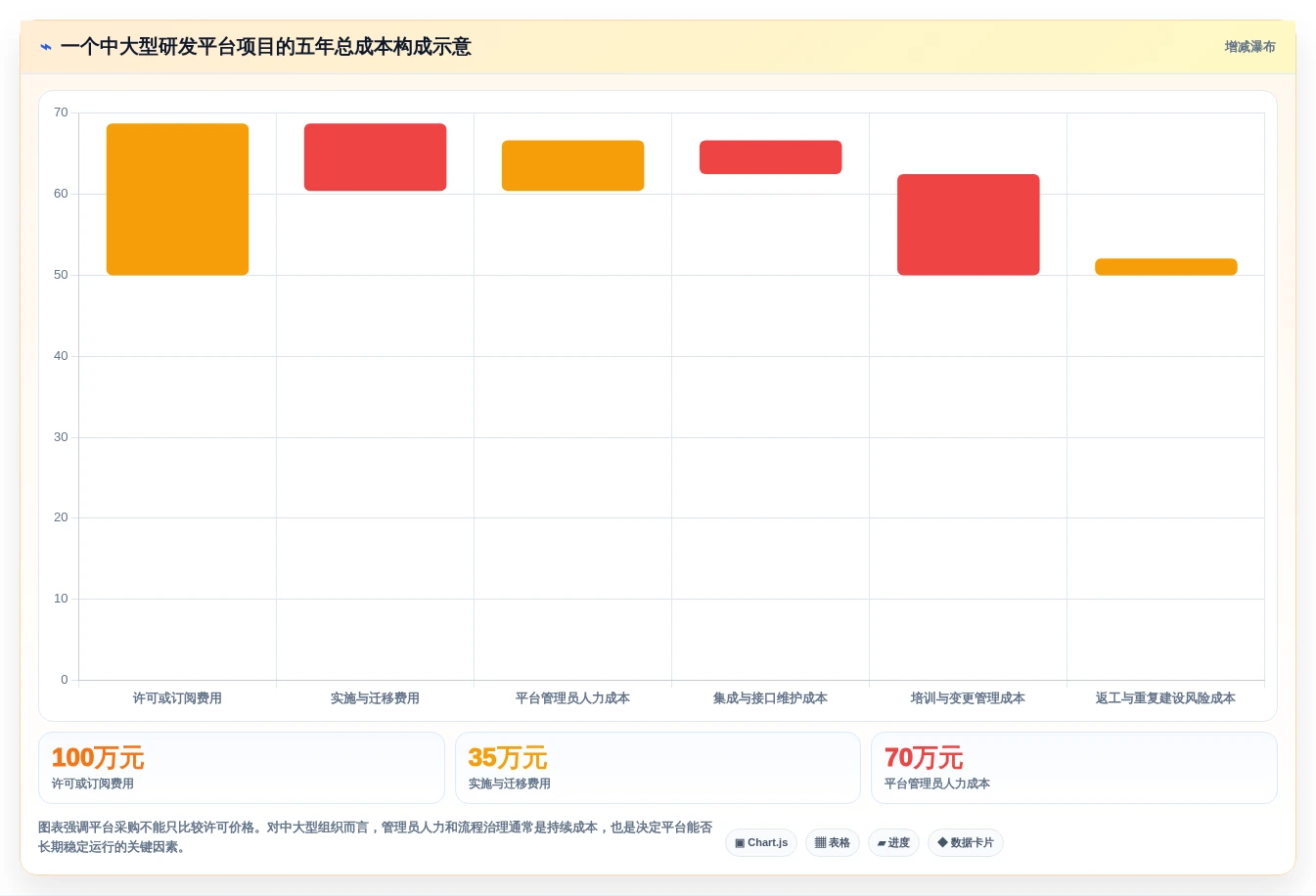Click the lightning icon beside the title
This screenshot has height=896, width=1316.
pos(45,47)
